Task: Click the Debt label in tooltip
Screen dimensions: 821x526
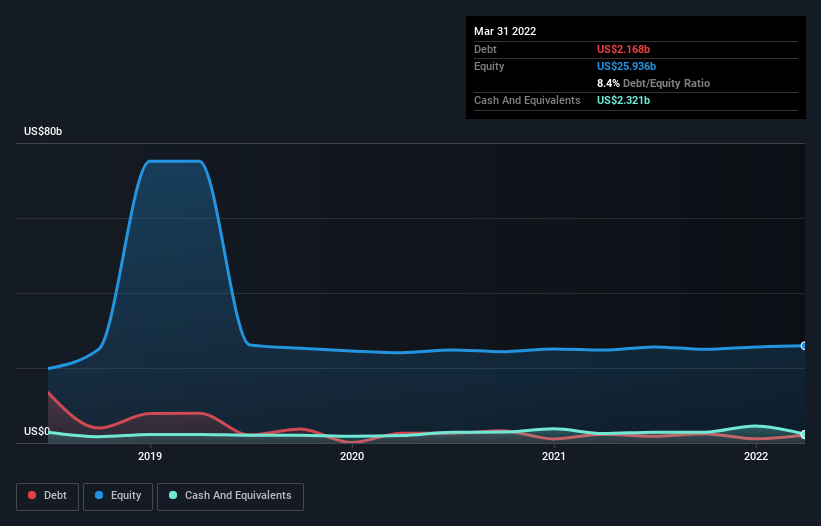Action: pos(485,49)
